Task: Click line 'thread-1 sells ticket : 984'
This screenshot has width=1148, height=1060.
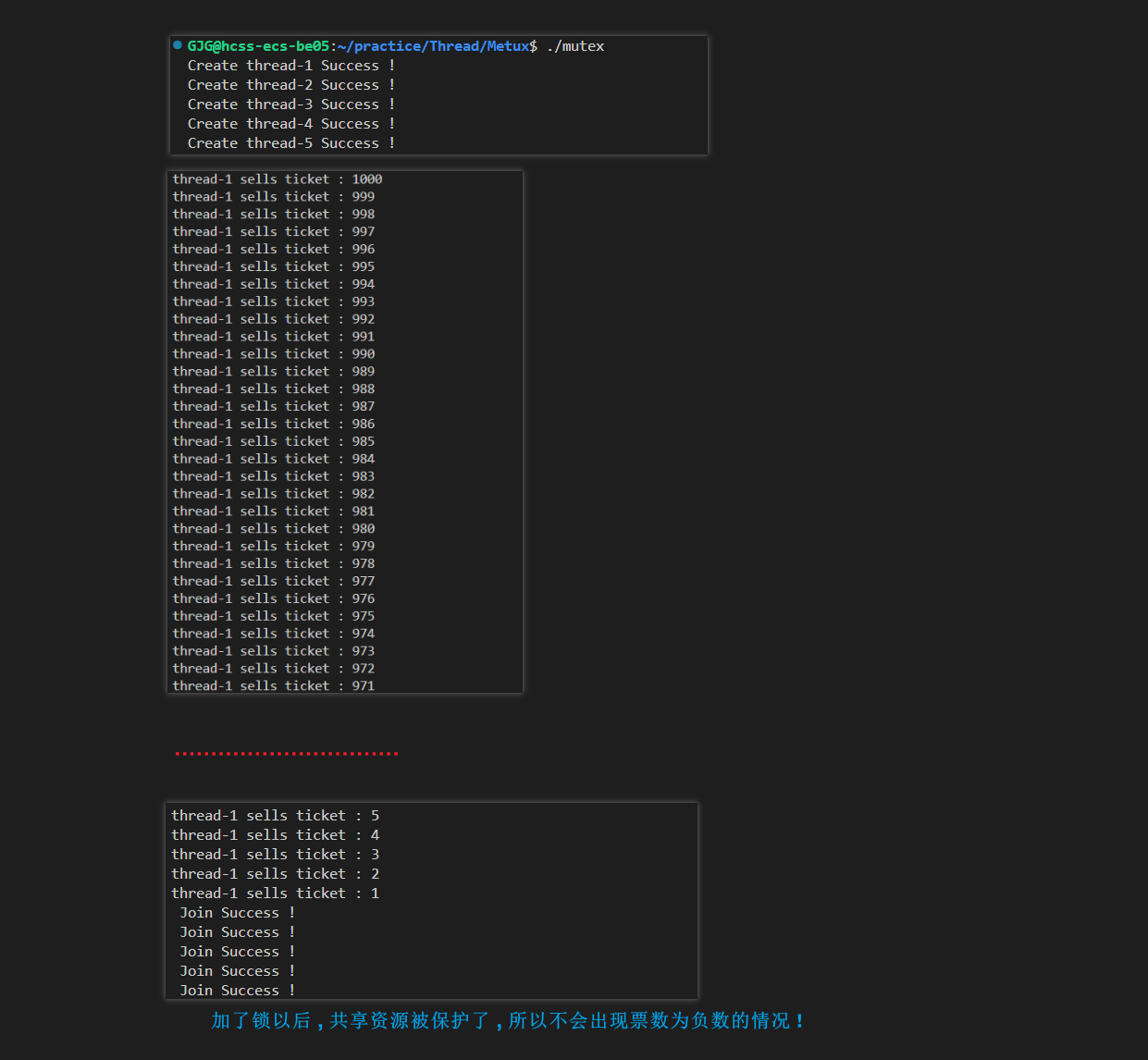Action: point(274,460)
